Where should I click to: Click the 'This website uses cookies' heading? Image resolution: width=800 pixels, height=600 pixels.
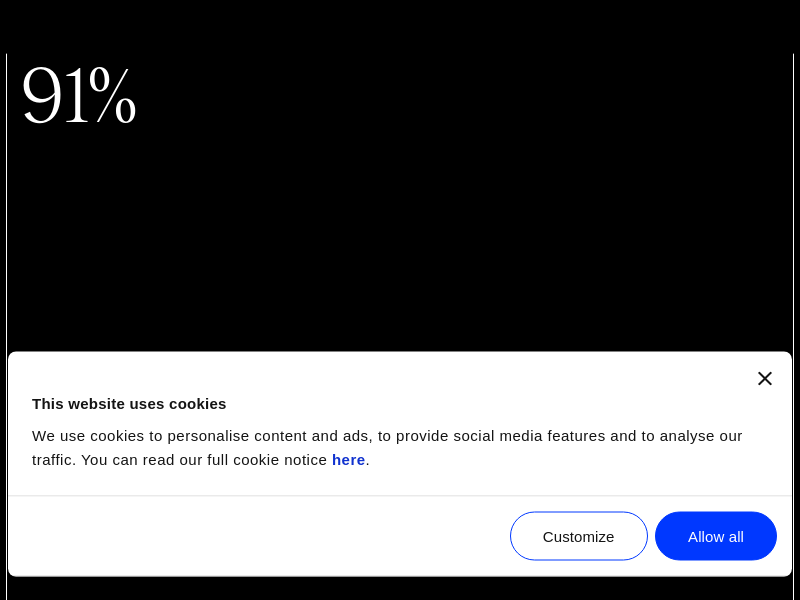(129, 404)
